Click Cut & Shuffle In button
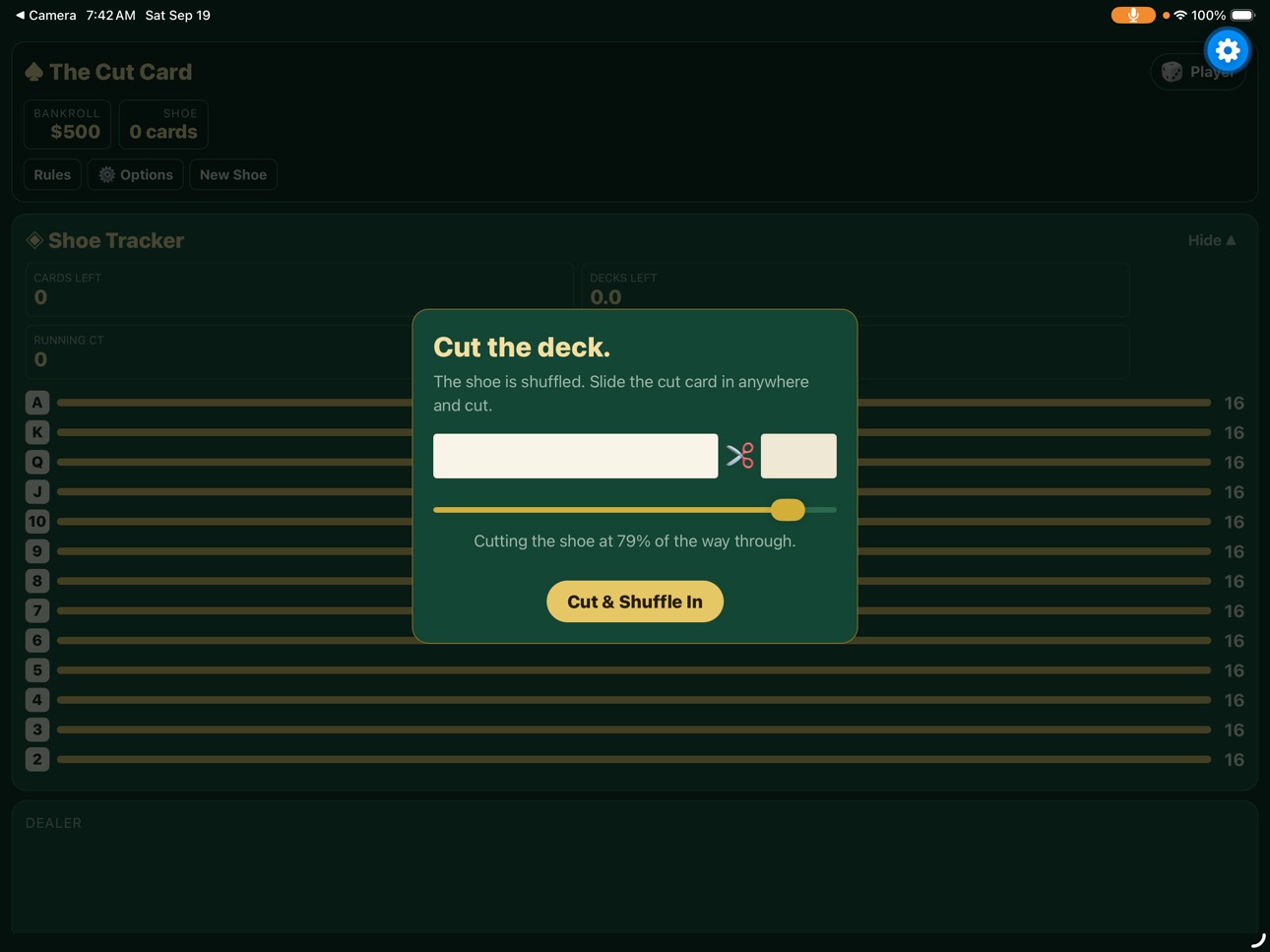The height and width of the screenshot is (952, 1270). coord(635,602)
